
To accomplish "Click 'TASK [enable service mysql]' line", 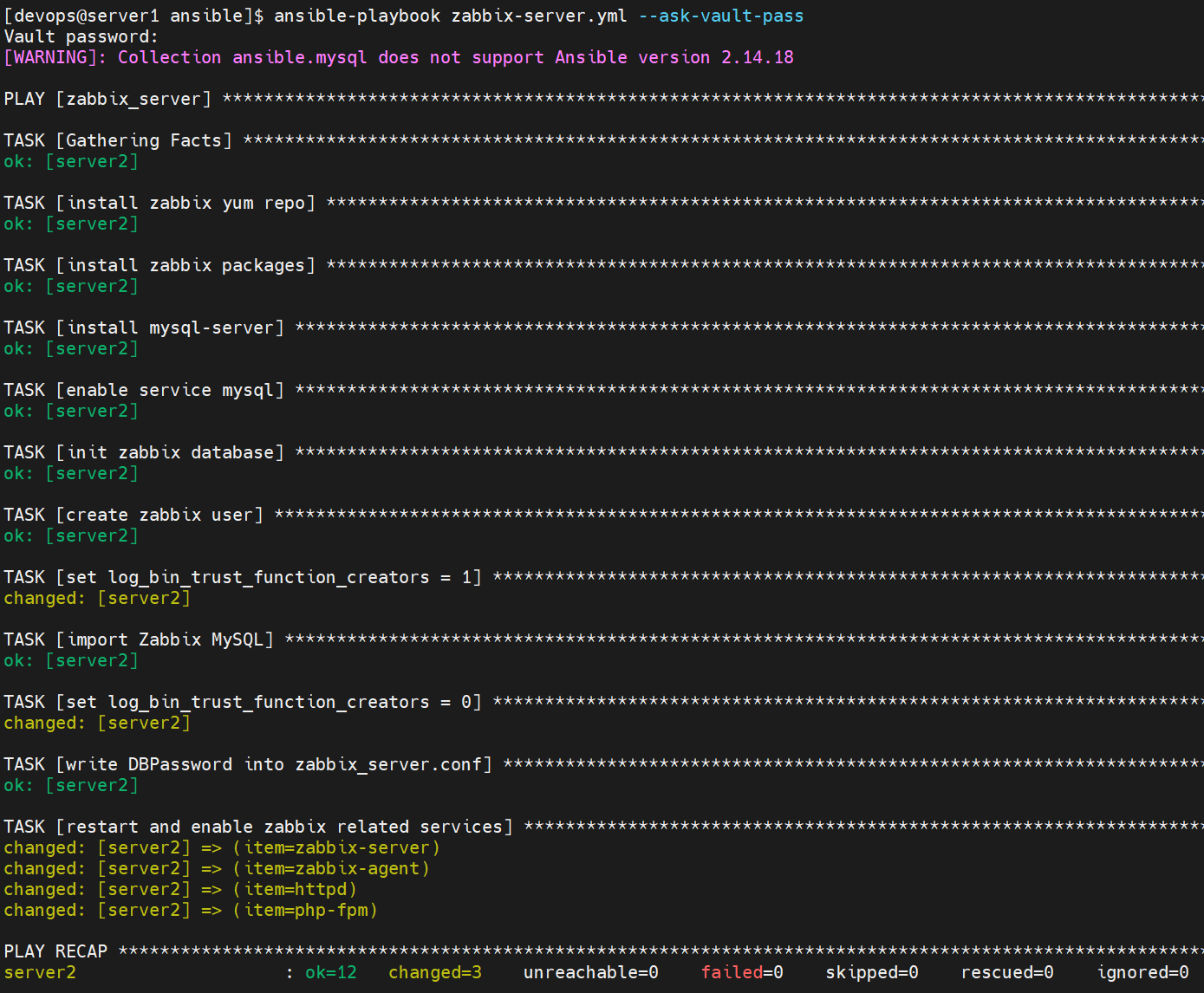I will click(x=144, y=390).
